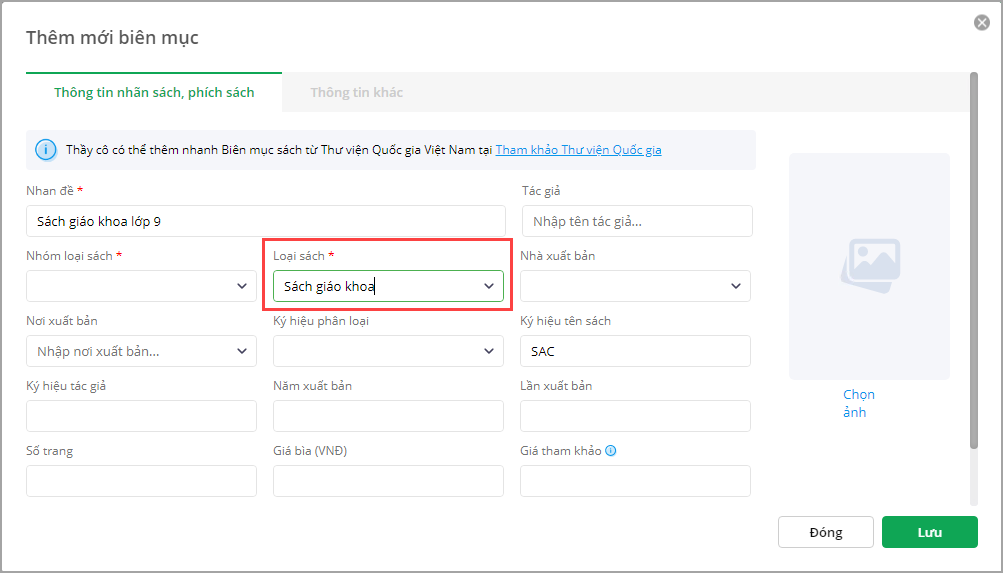Click the Giá bìa (VNĐ) field

388,481
